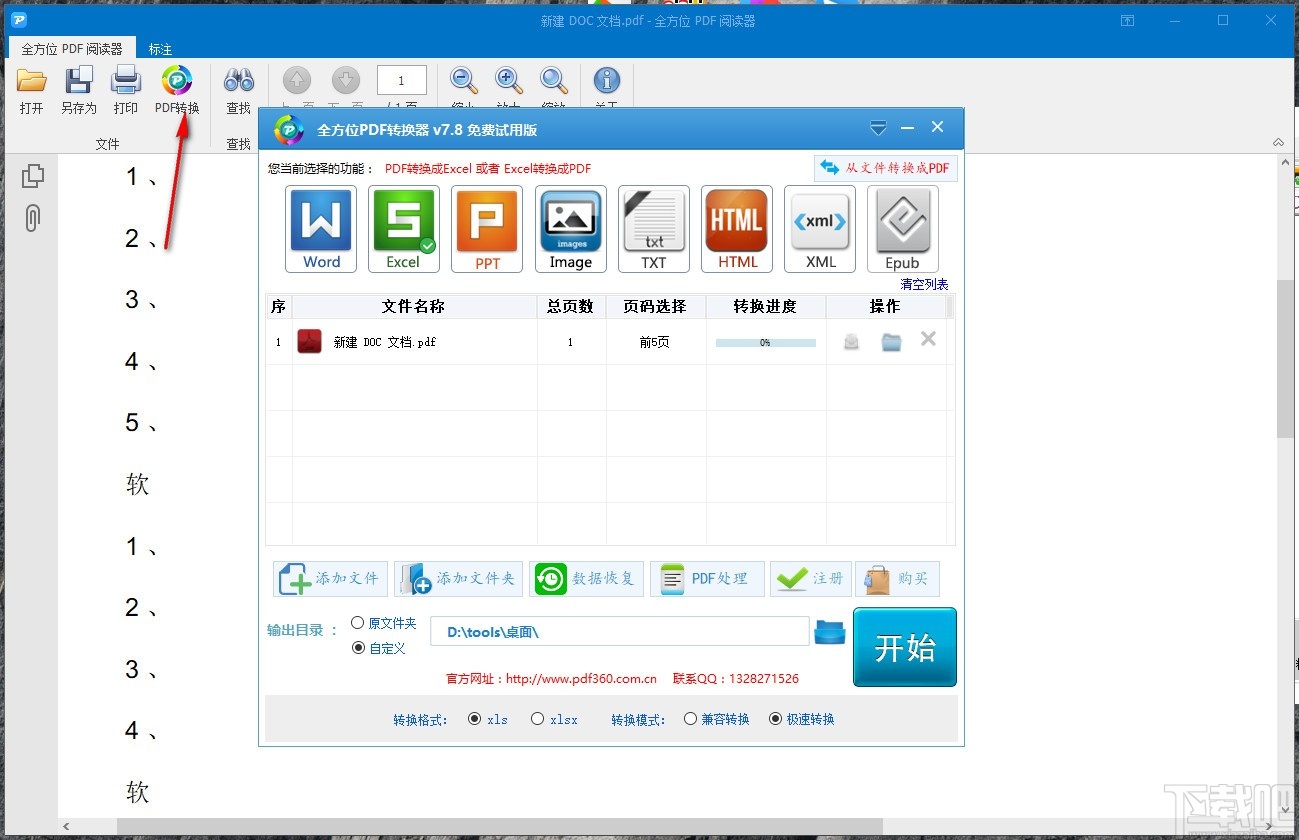Switch to the 标注 tab
Image resolution: width=1299 pixels, height=840 pixels.
tap(160, 49)
